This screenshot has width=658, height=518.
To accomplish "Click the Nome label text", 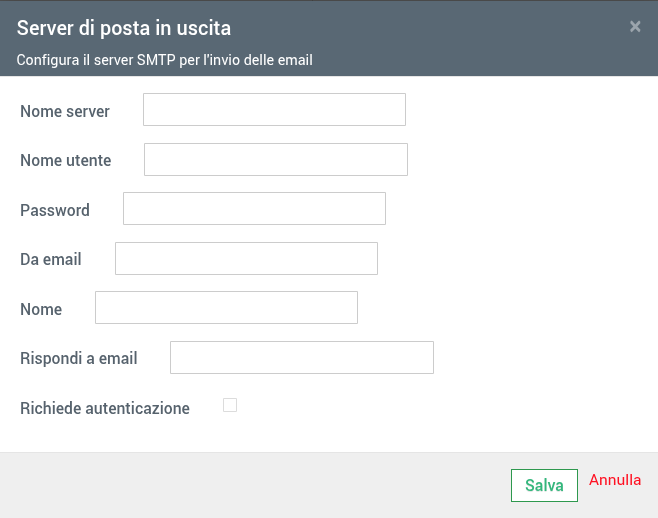I will tap(41, 309).
